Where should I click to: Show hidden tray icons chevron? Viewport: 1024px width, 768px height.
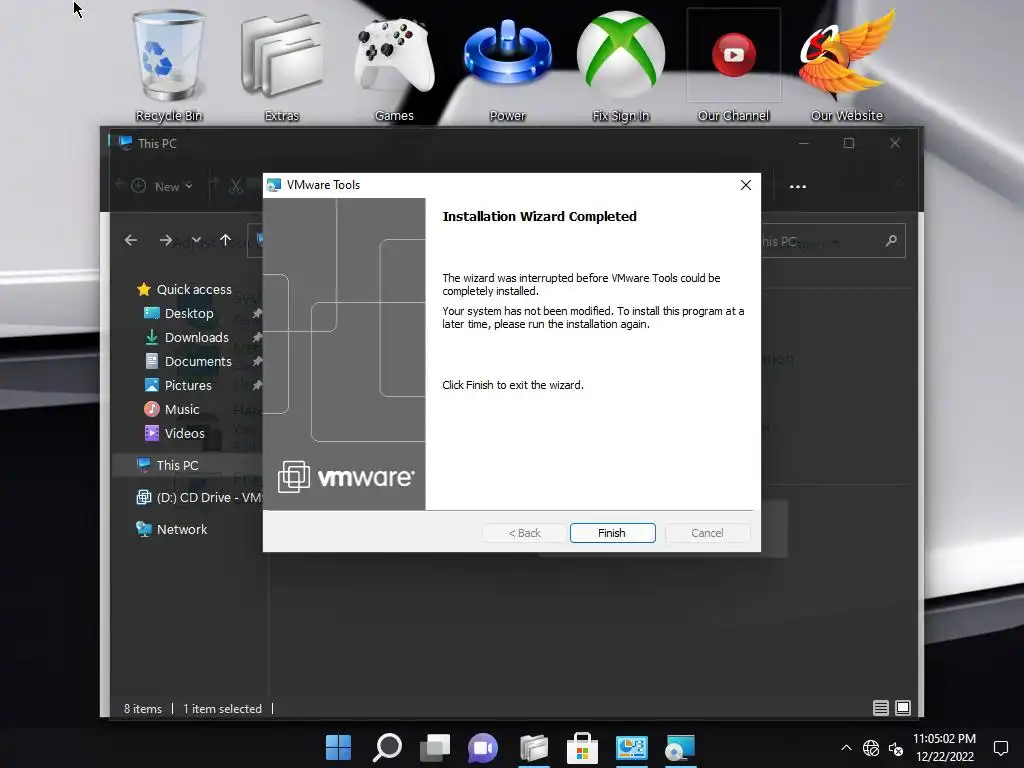[x=846, y=748]
